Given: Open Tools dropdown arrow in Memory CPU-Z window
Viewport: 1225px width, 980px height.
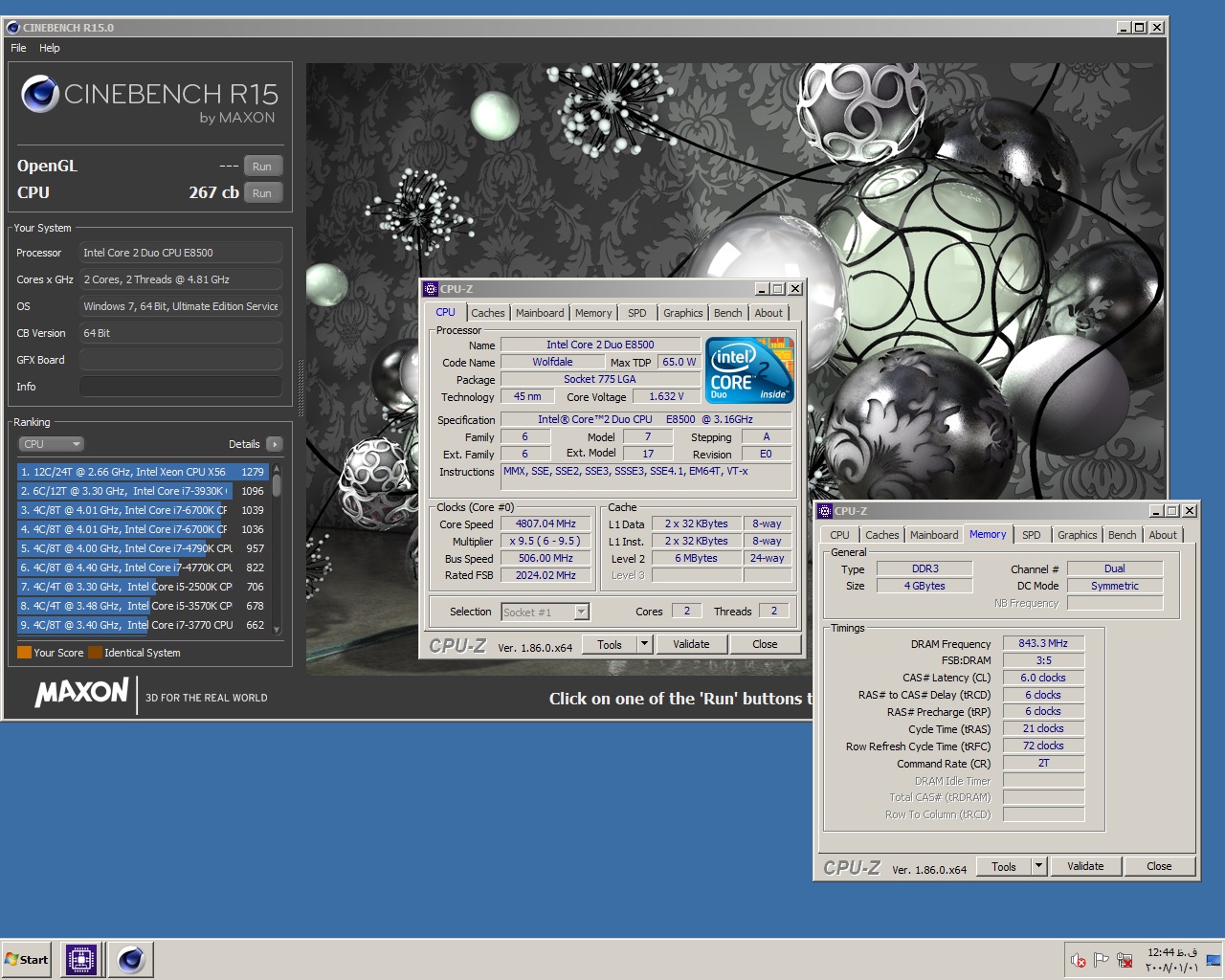Looking at the screenshot, I should 1039,867.
